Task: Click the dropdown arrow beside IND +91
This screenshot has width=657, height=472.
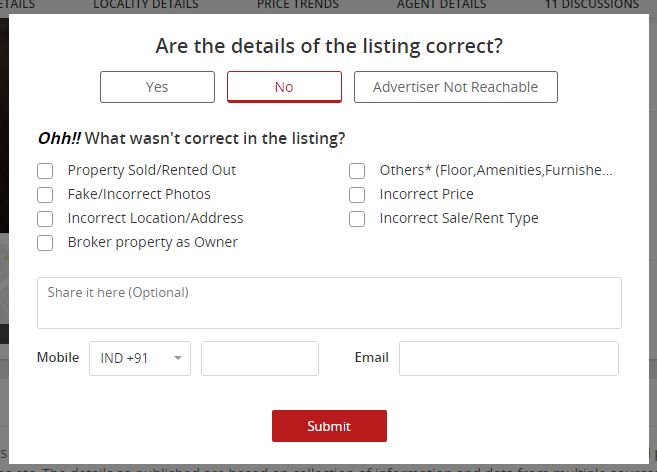Action: pos(178,358)
